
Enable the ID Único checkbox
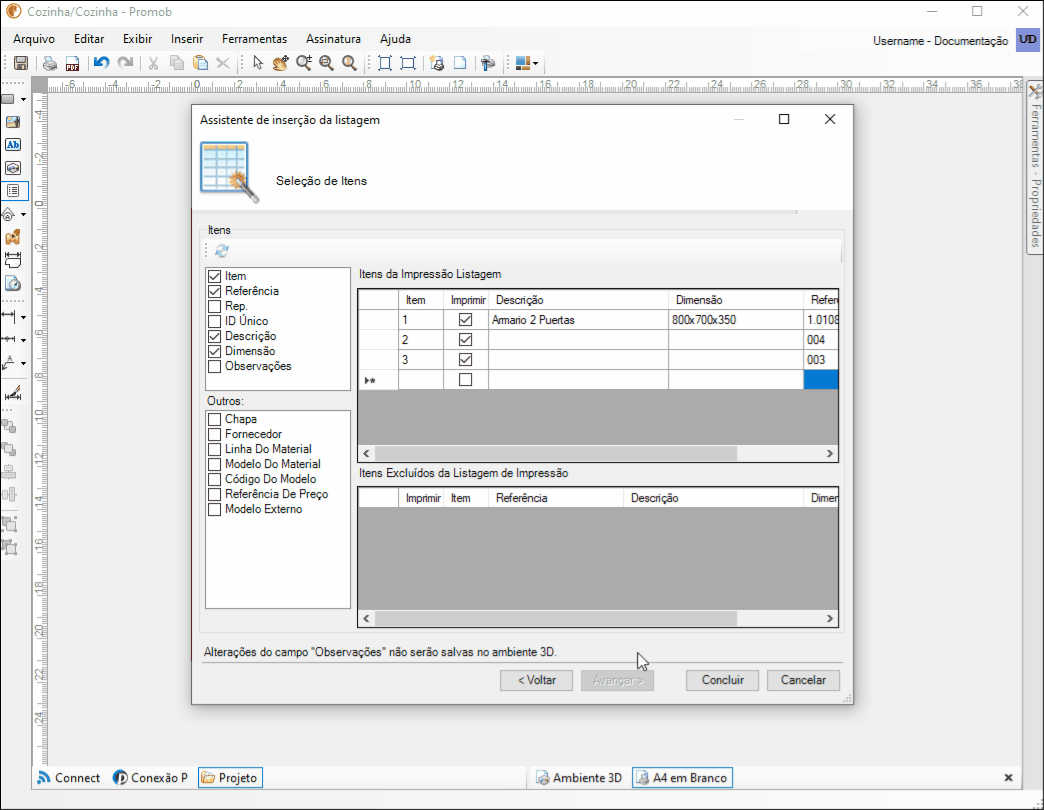pos(214,321)
